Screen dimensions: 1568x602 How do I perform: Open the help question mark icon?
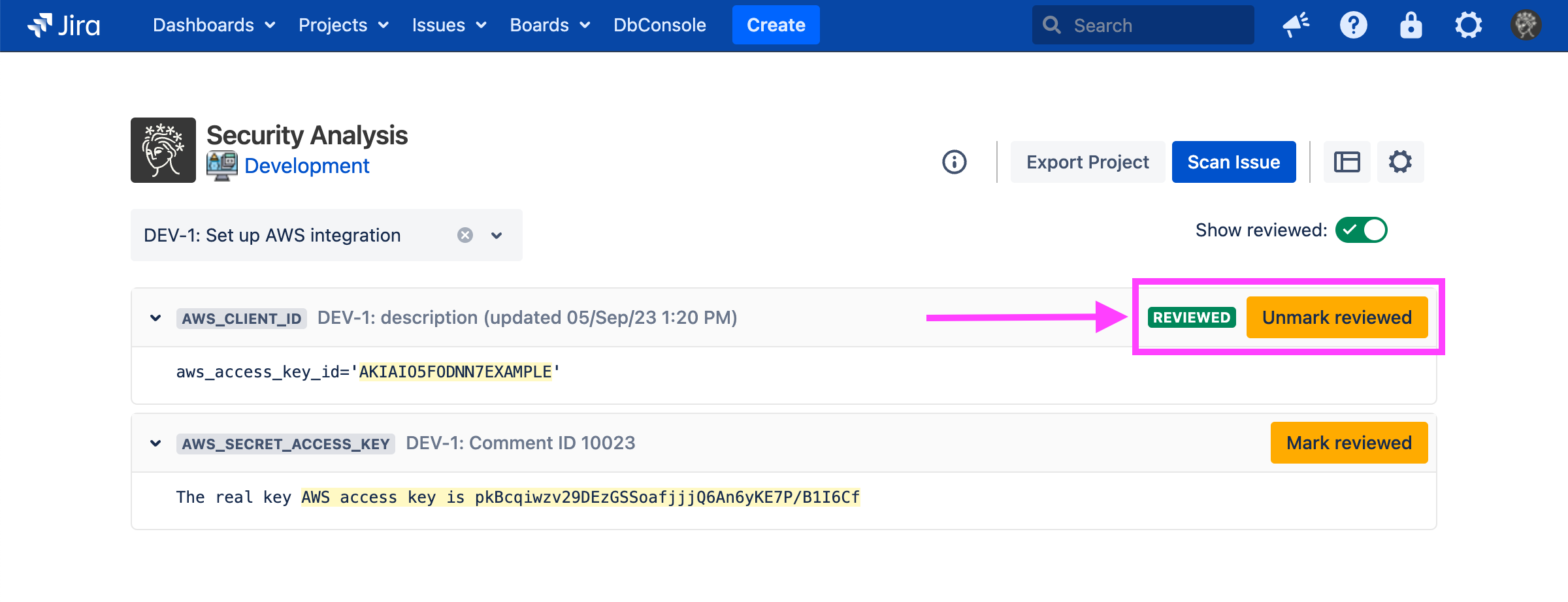1353,25
